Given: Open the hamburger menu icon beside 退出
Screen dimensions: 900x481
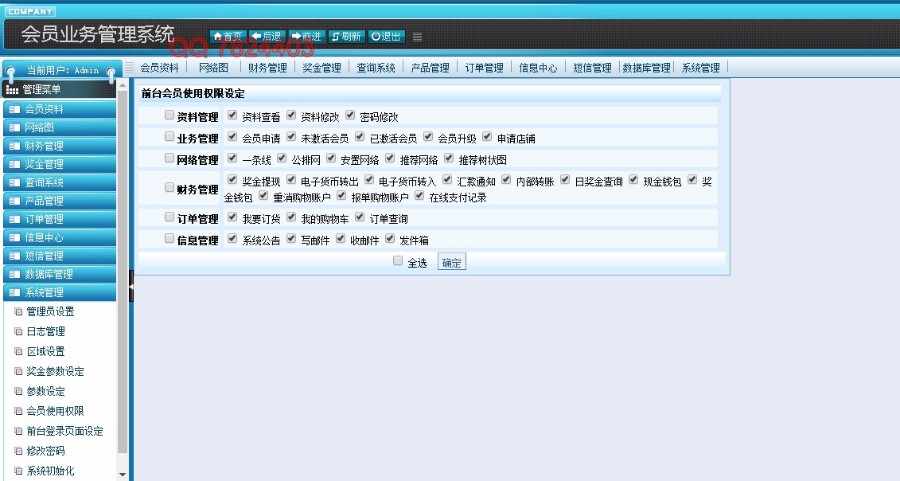Looking at the screenshot, I should coord(417,37).
